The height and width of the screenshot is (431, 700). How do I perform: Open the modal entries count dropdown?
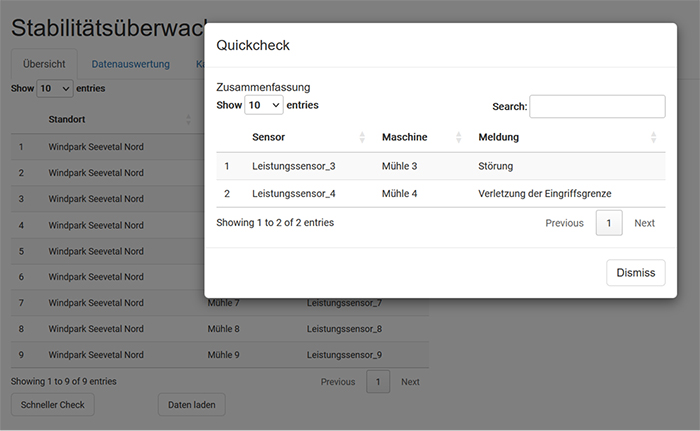click(263, 105)
